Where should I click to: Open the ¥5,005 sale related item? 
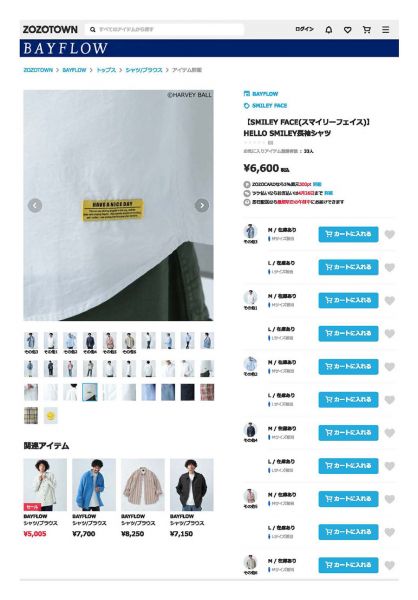coord(45,498)
